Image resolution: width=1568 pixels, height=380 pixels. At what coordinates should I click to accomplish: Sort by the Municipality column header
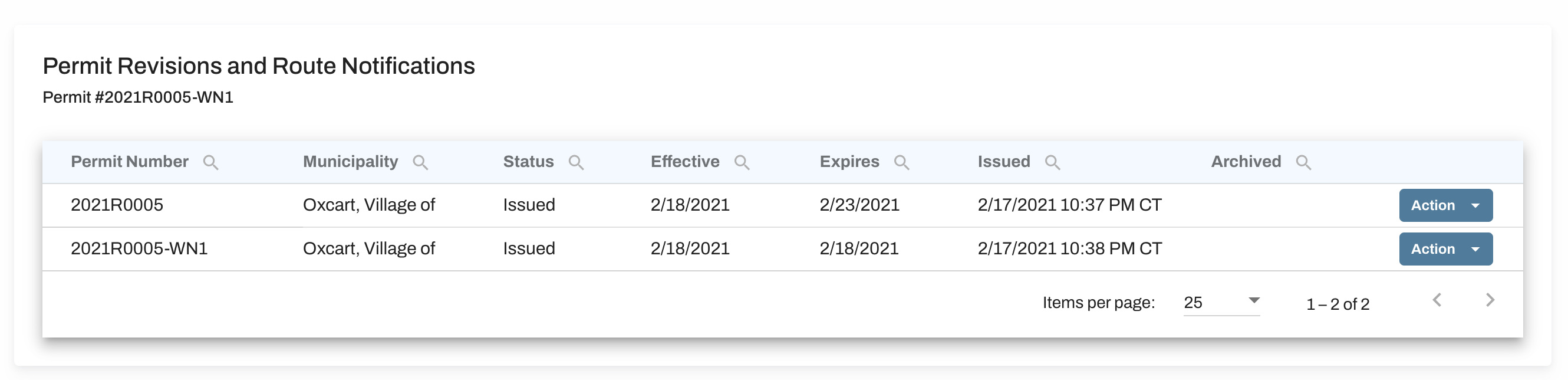(x=351, y=161)
